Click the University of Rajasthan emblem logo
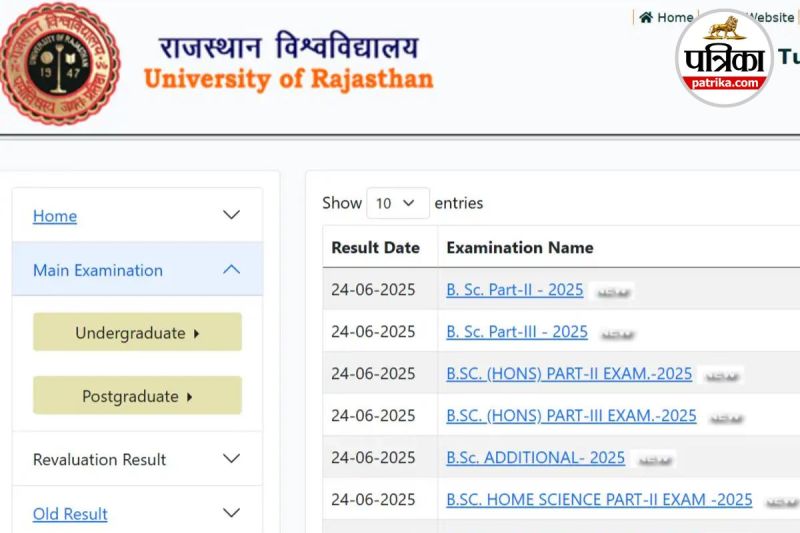 [x=59, y=62]
